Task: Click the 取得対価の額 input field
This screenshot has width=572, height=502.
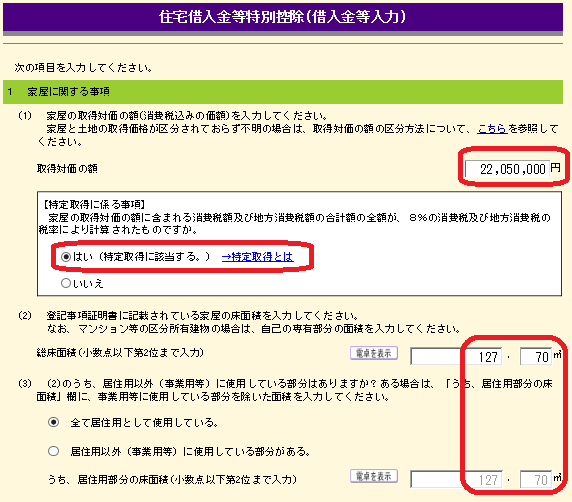Action: [507, 169]
